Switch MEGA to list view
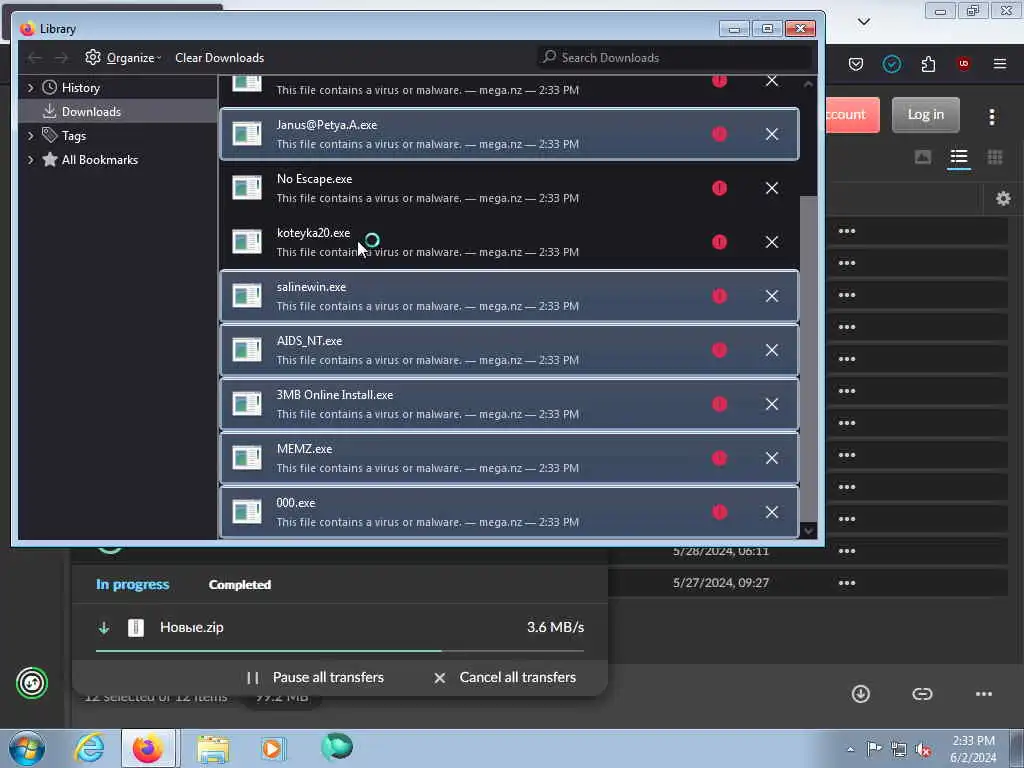Image resolution: width=1024 pixels, height=768 pixels. [959, 157]
